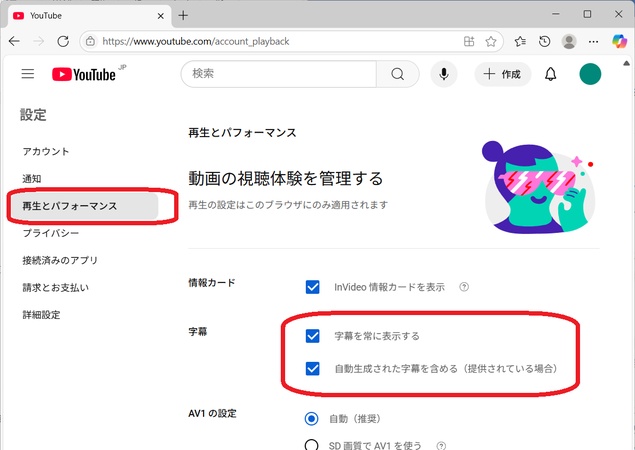The image size is (635, 450).
Task: Select 再生とパフォーマンス in the sidebar
Action: (x=85, y=206)
